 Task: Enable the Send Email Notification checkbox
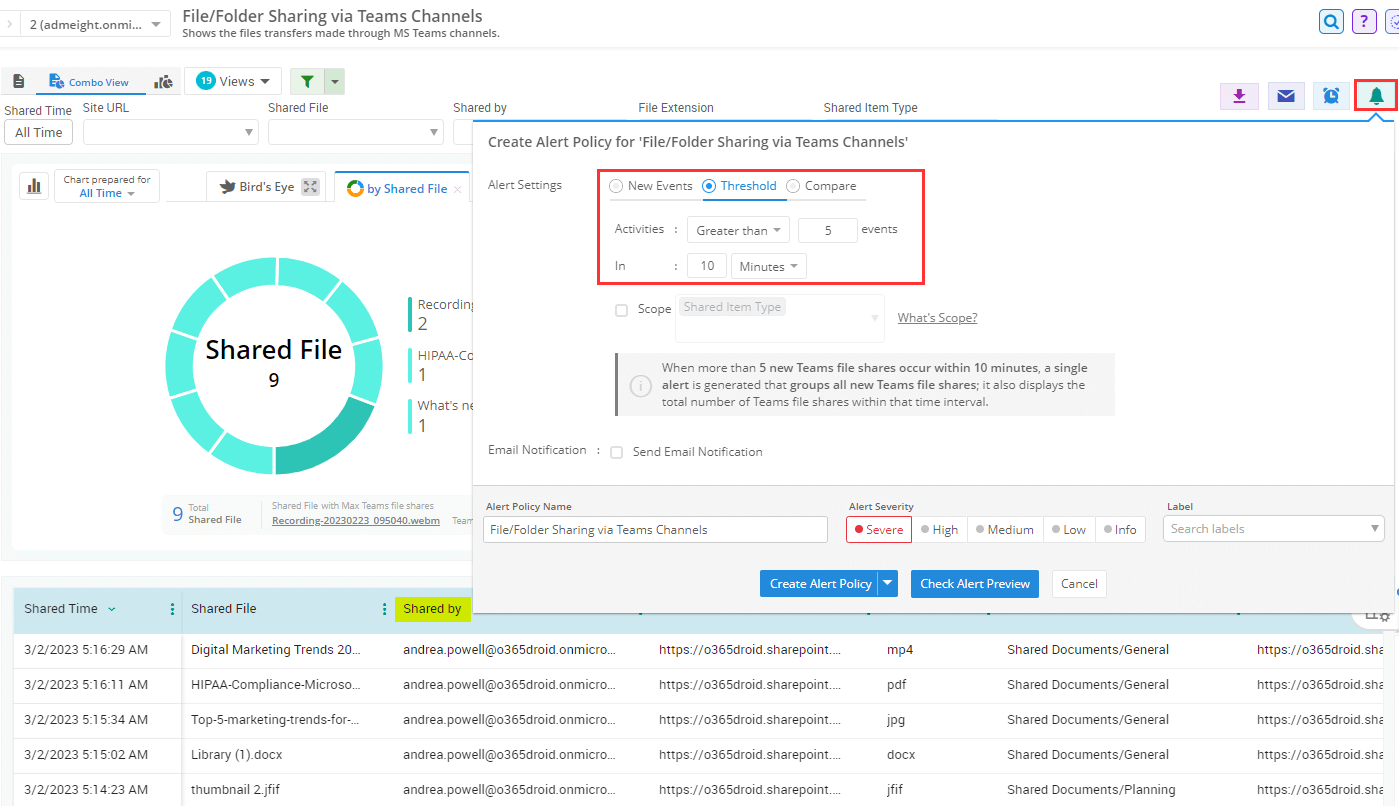617,452
